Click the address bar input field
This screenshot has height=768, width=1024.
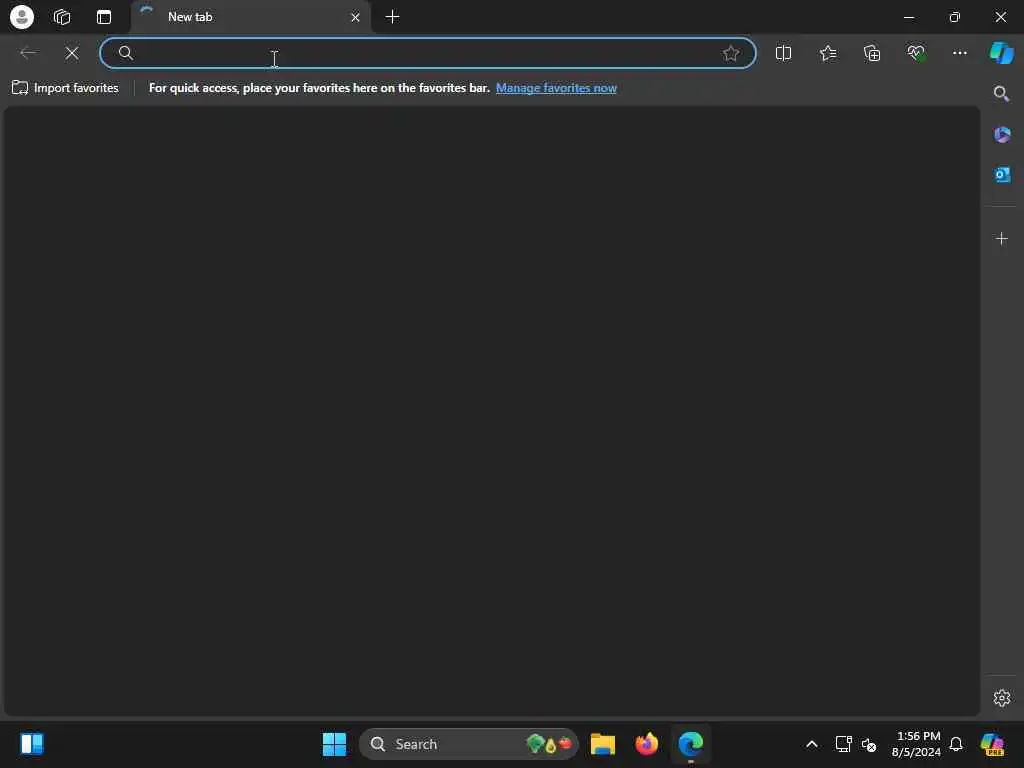point(428,53)
